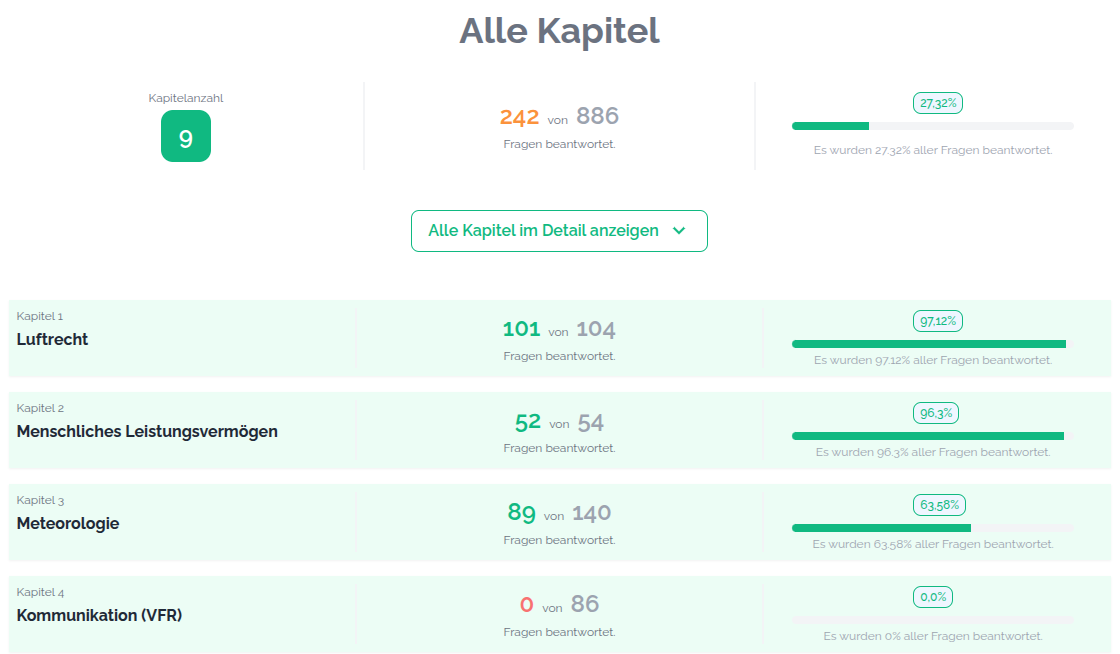The image size is (1120, 654).
Task: Expand Alle Kapitel im Detail anzeigen dropdown
Action: (x=544, y=231)
